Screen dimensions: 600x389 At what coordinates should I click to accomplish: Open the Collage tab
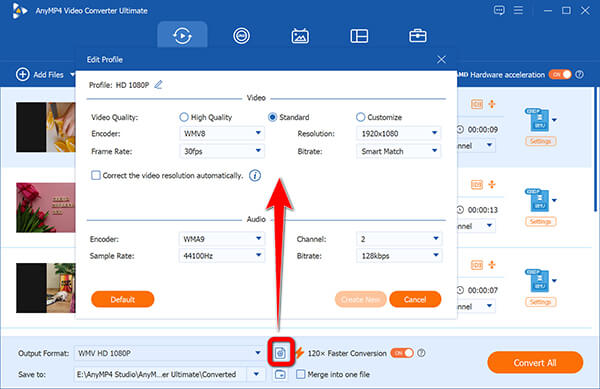tap(359, 36)
